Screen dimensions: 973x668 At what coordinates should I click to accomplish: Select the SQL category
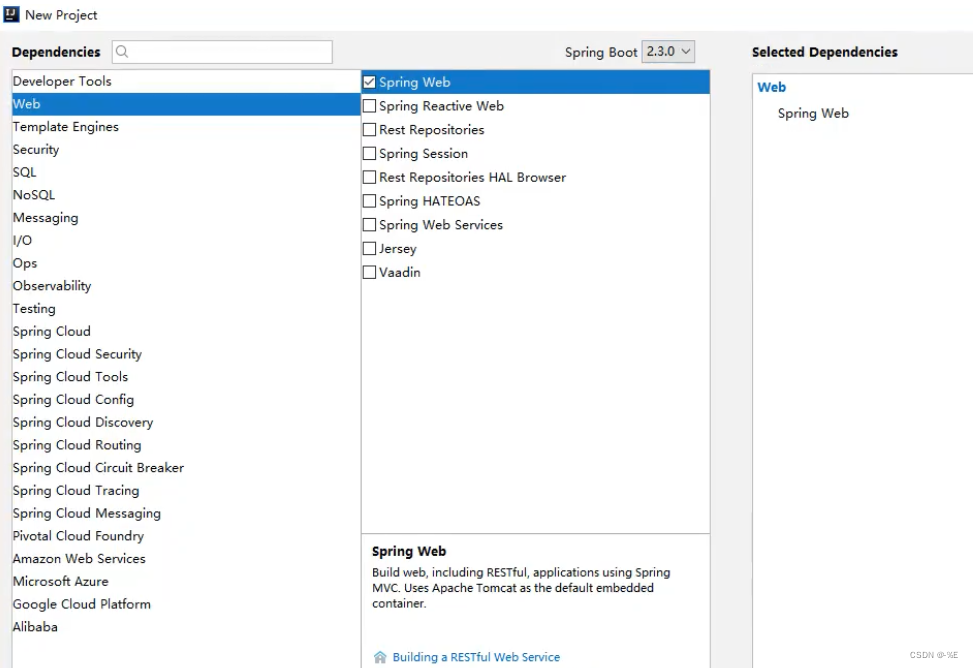click(x=186, y=173)
